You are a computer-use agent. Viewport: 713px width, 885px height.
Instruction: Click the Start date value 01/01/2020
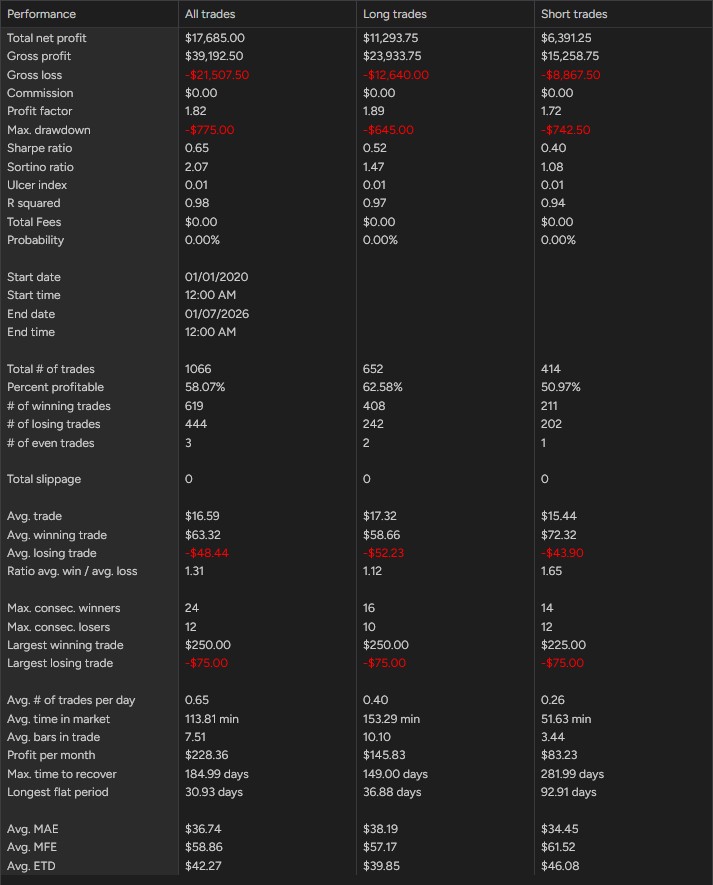pos(216,277)
